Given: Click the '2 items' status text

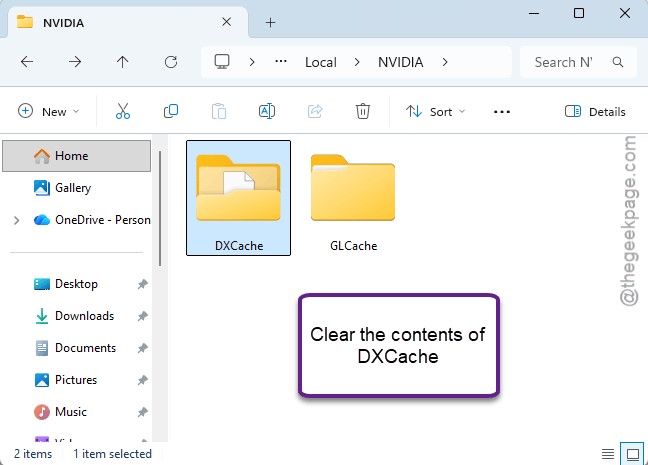Looking at the screenshot, I should 33,454.
